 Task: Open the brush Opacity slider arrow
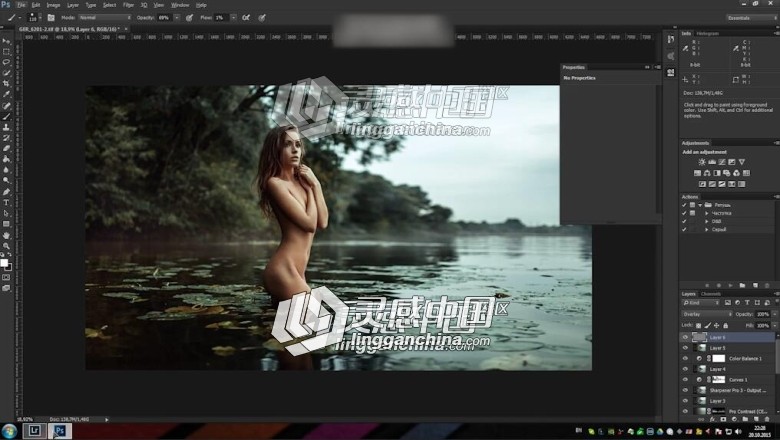(177, 17)
